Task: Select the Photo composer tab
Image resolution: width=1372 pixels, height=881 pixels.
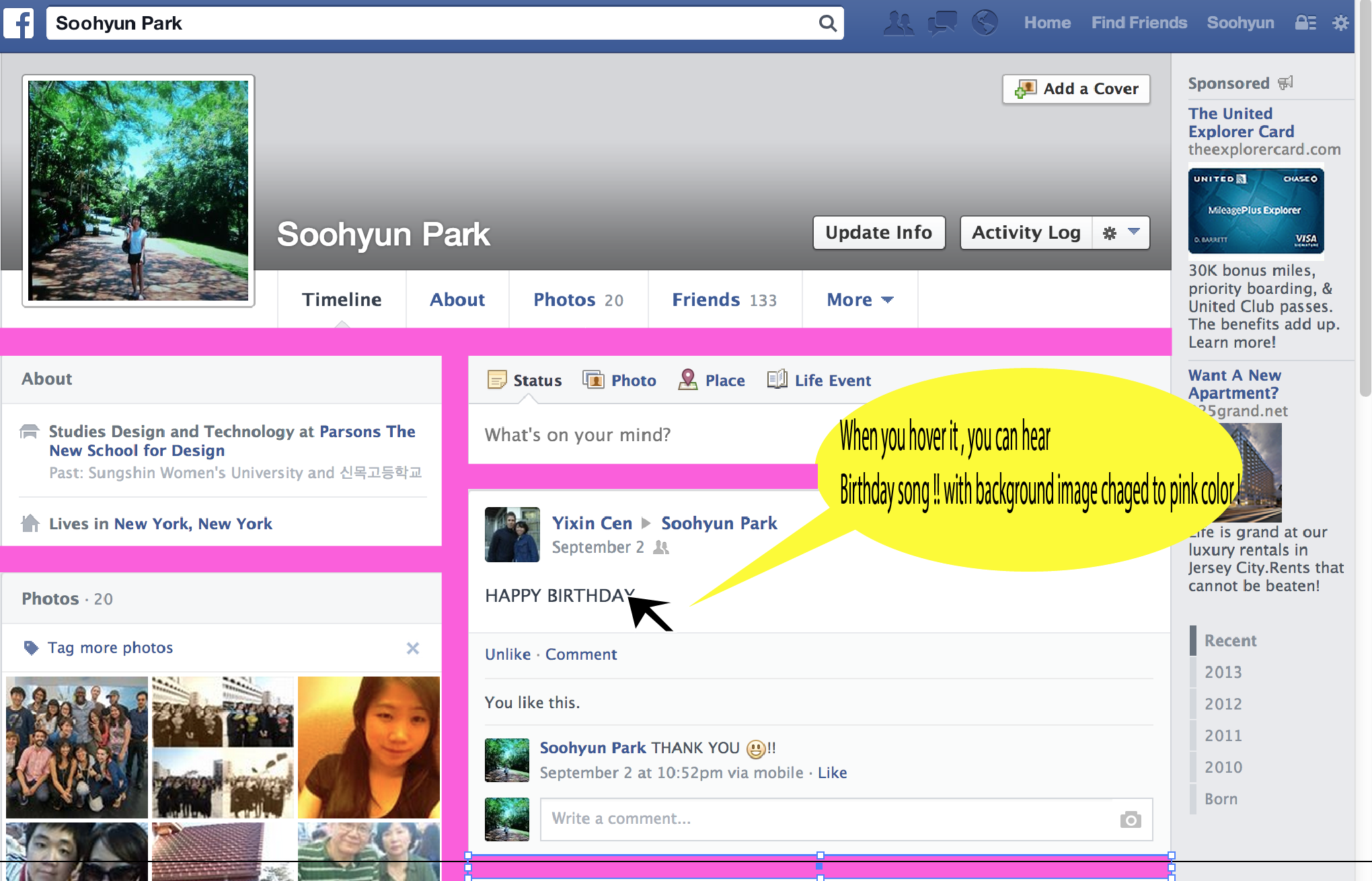Action: (619, 381)
